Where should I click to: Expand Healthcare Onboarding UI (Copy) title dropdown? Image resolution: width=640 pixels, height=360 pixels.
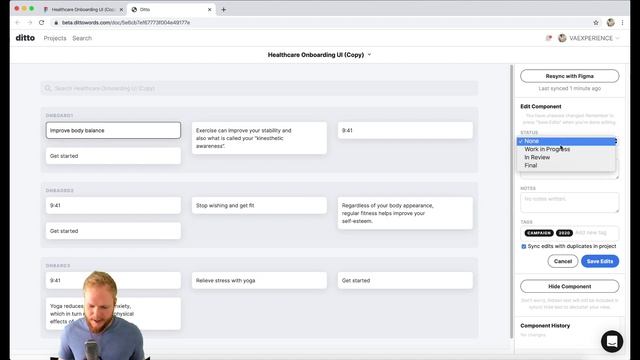tap(369, 54)
